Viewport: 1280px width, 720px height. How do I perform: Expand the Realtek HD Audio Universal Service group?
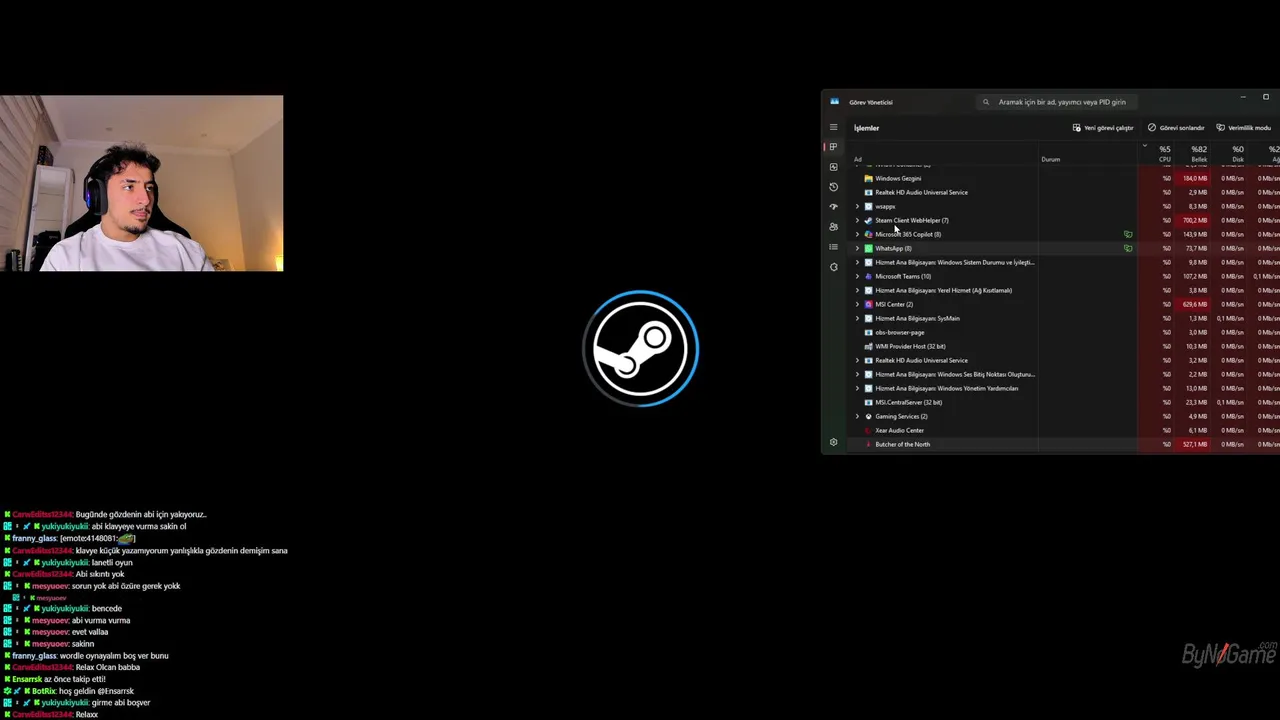tap(857, 360)
